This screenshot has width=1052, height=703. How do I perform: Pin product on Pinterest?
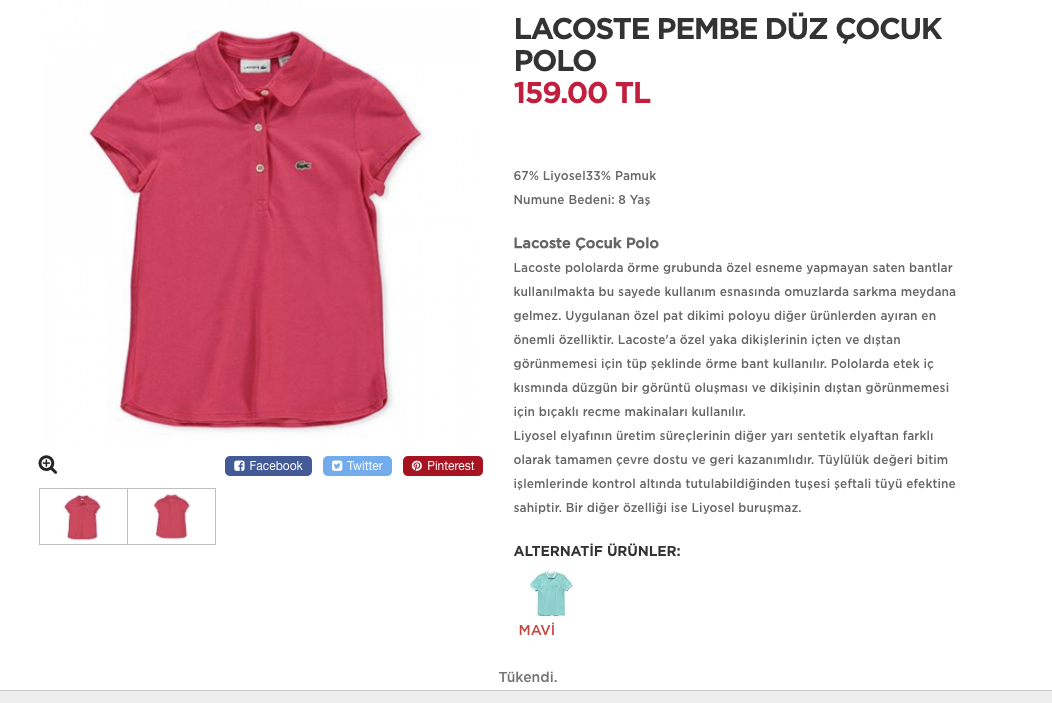coord(443,466)
